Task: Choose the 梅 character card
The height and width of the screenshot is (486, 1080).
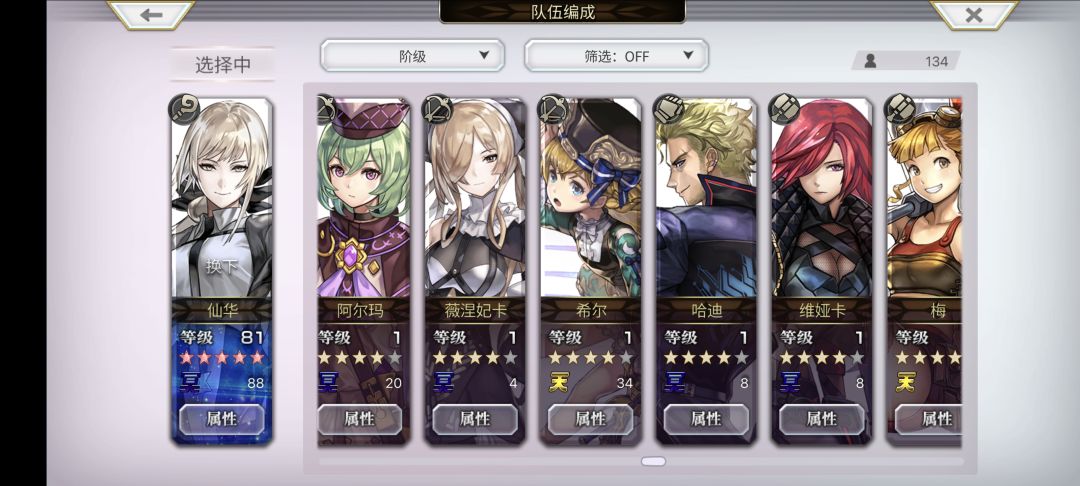Action: pyautogui.click(x=924, y=270)
